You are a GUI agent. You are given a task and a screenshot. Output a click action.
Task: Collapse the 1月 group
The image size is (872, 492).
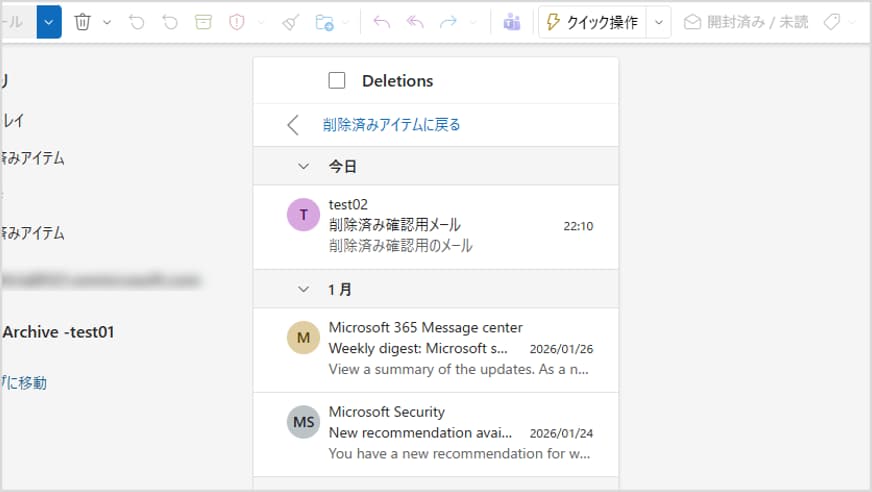click(303, 289)
